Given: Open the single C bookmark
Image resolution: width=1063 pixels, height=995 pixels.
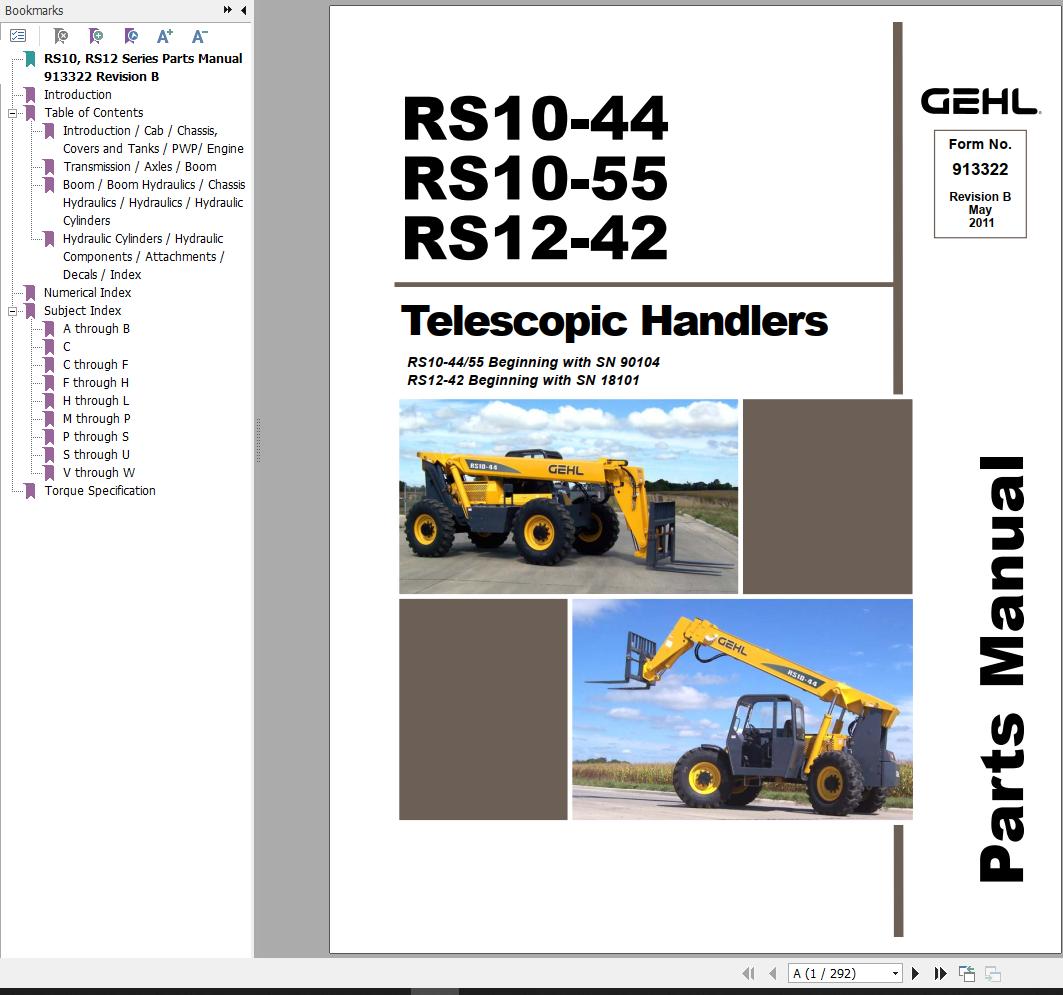Looking at the screenshot, I should click(66, 346).
